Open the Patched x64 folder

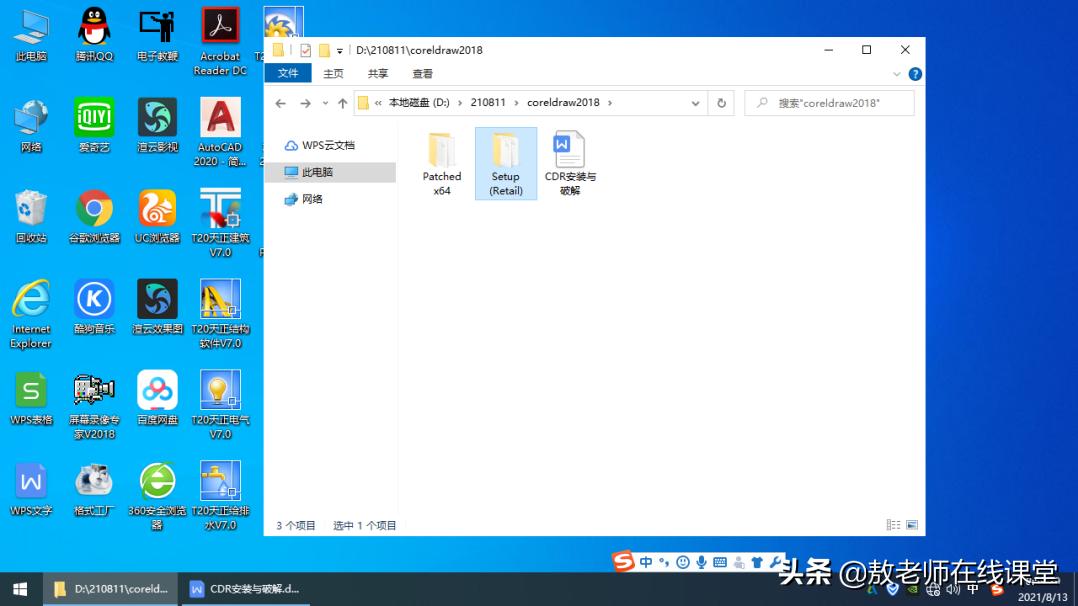pyautogui.click(x=441, y=160)
